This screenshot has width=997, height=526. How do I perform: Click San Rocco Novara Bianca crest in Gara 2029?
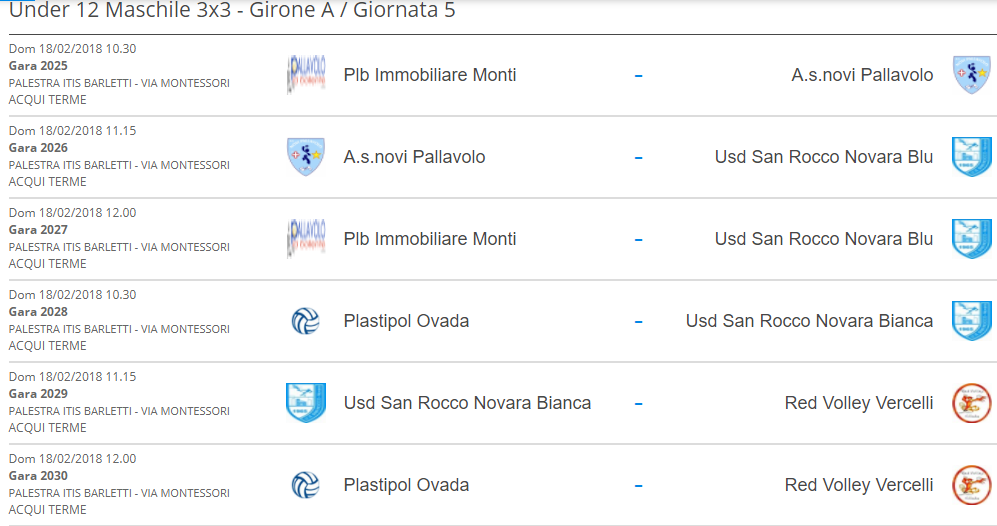306,403
